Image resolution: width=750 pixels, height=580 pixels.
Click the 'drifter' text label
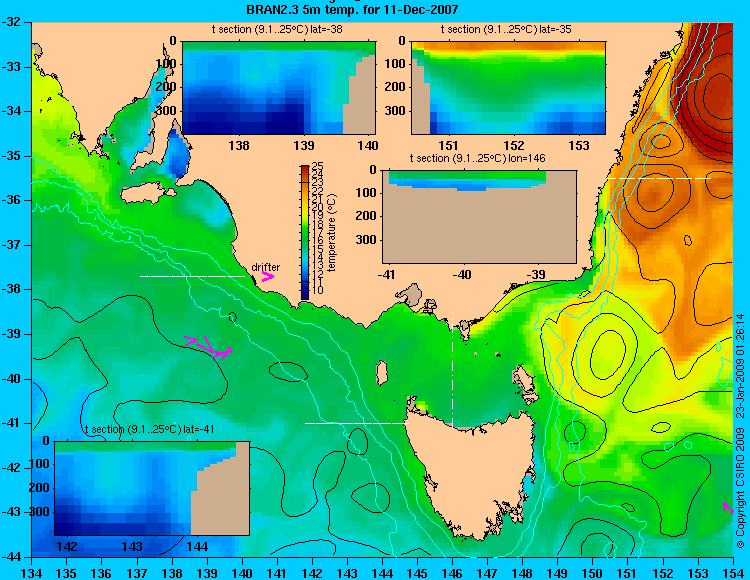[x=265, y=267]
